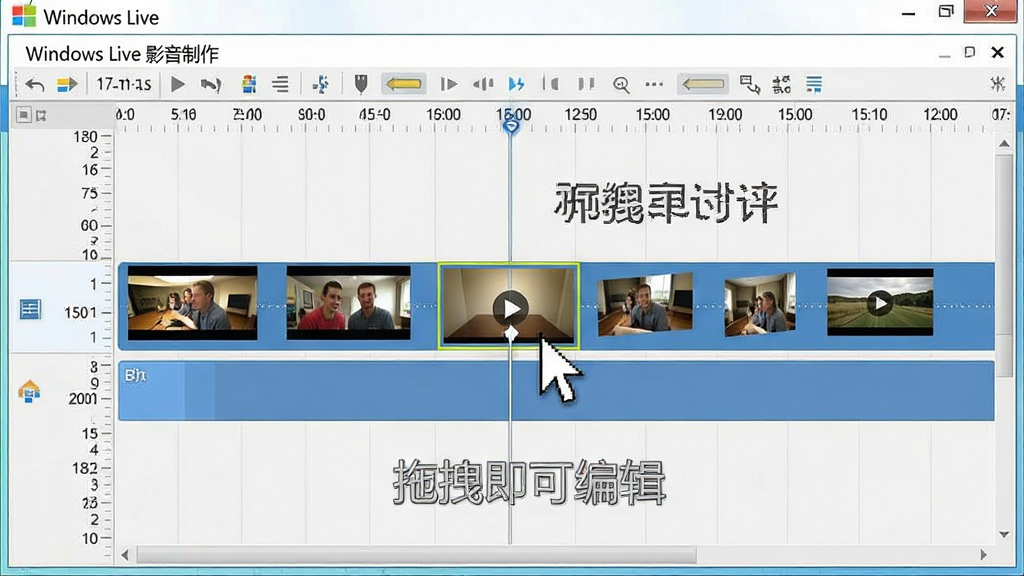The height and width of the screenshot is (576, 1024).
Task: Click the horizontal scrollbar left arrow
Action: (125, 555)
